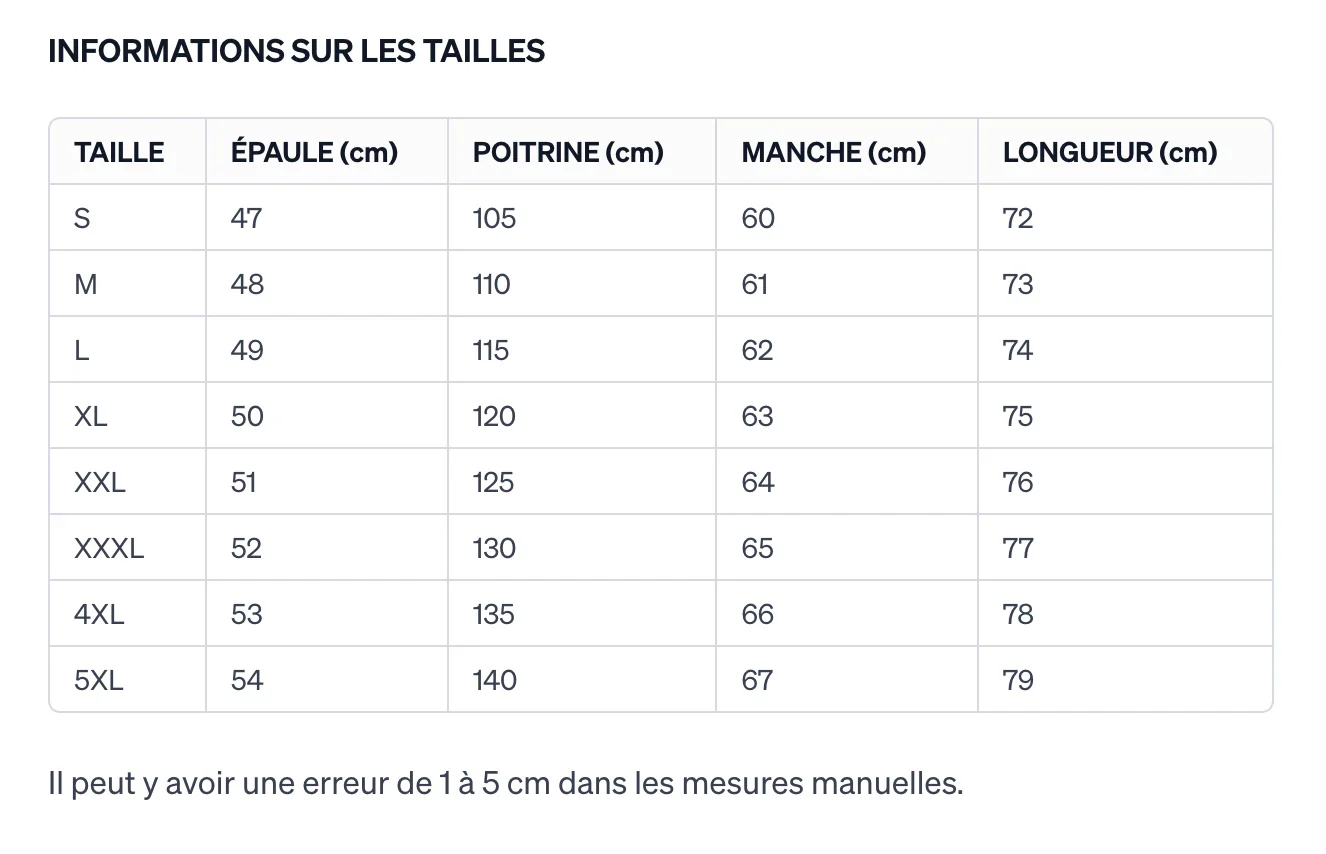Screen dimensions: 1326x854
Task: Select shoulder value 47 for size S
Action: tap(246, 218)
